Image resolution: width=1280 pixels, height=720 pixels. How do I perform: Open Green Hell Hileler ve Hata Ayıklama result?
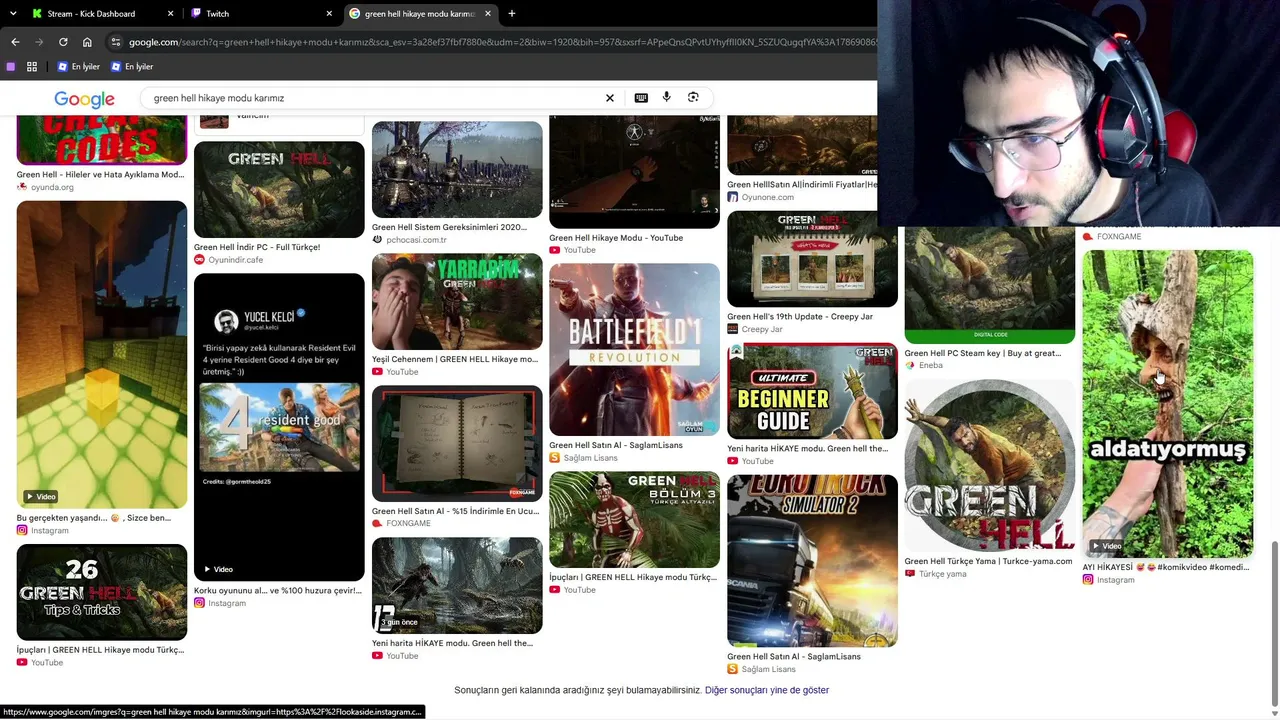click(x=100, y=175)
